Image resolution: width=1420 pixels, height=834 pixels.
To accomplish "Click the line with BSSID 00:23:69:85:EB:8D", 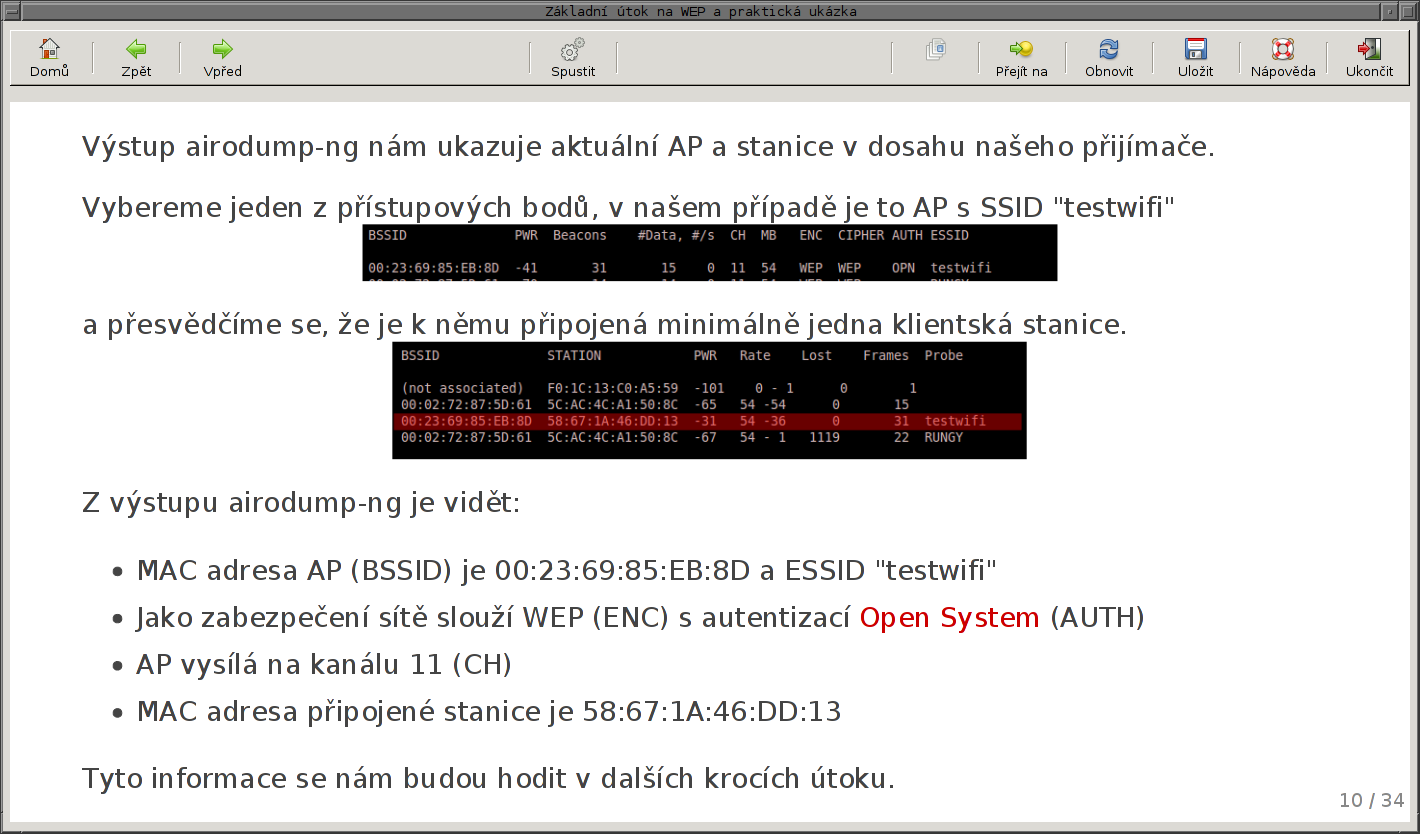I will [567, 571].
